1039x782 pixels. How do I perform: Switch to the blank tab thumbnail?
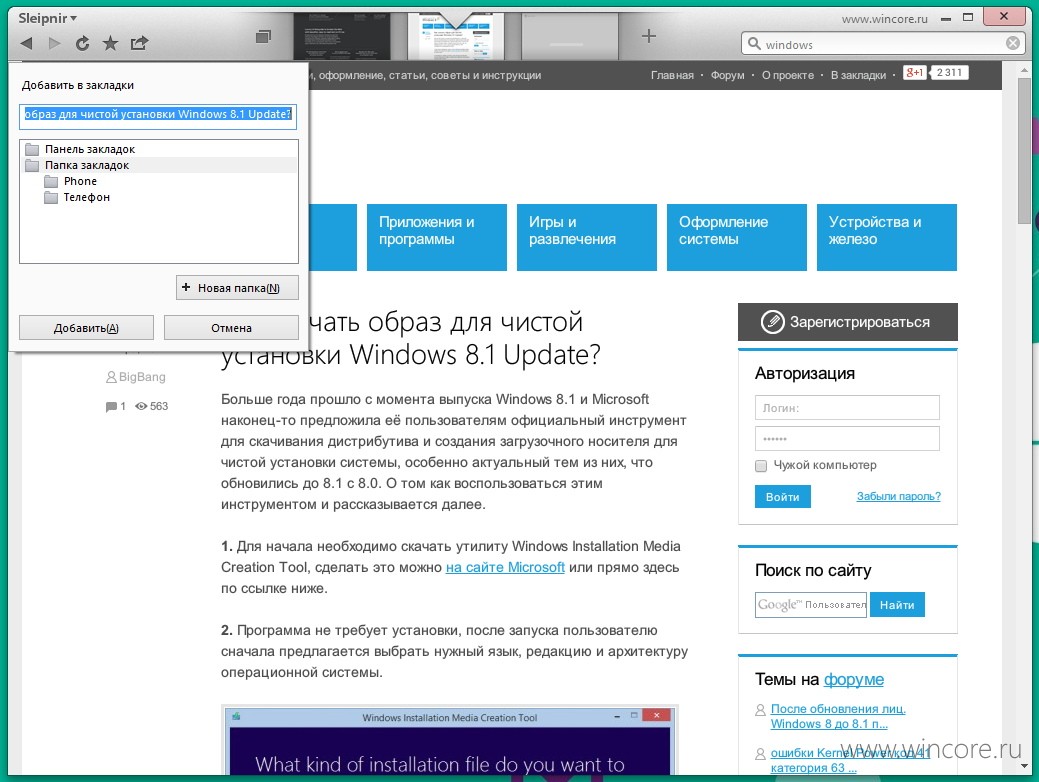click(x=570, y=36)
